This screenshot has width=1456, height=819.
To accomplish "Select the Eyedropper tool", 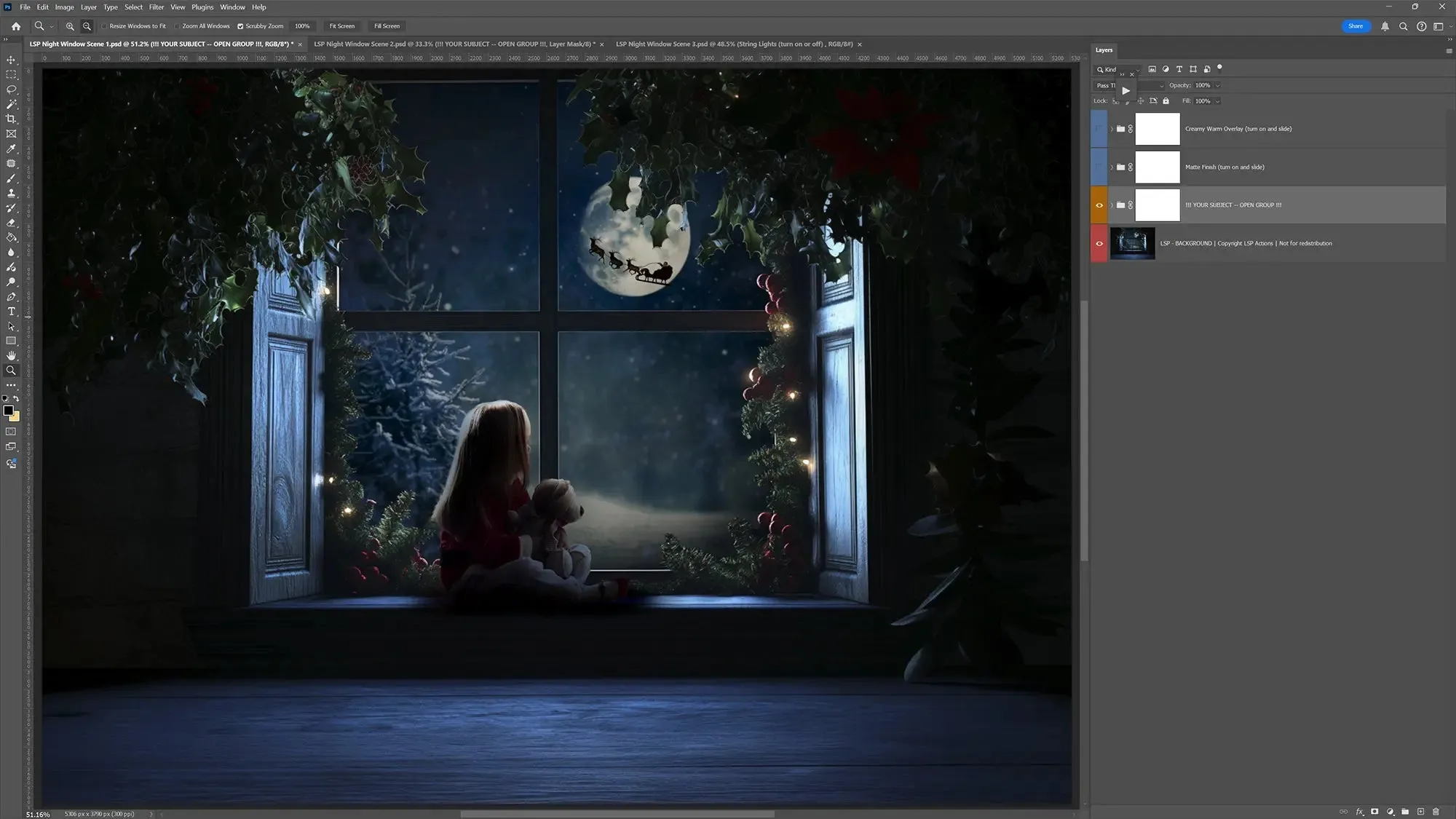I will (11, 149).
